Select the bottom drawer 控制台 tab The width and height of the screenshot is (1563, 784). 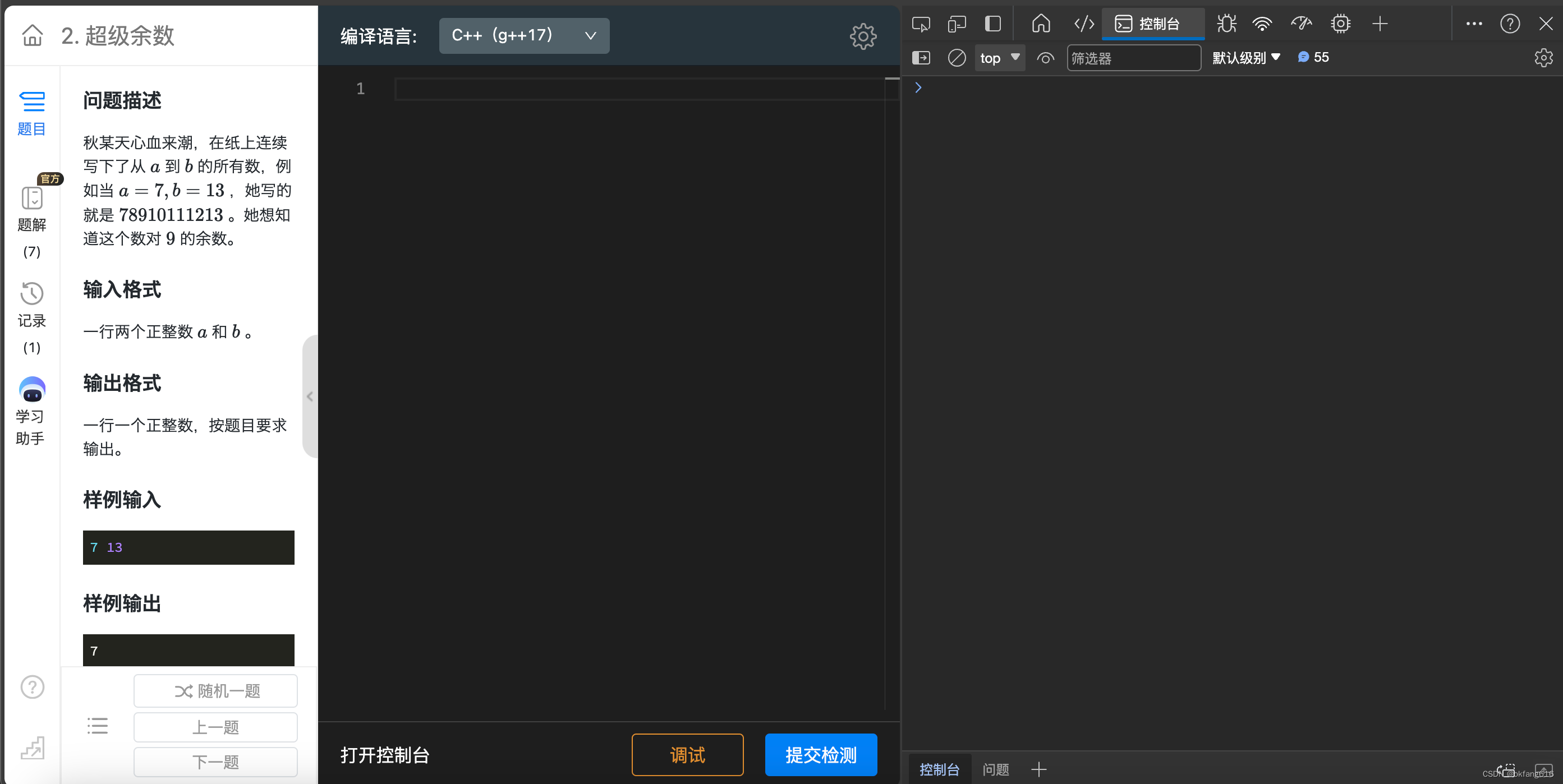(x=940, y=769)
